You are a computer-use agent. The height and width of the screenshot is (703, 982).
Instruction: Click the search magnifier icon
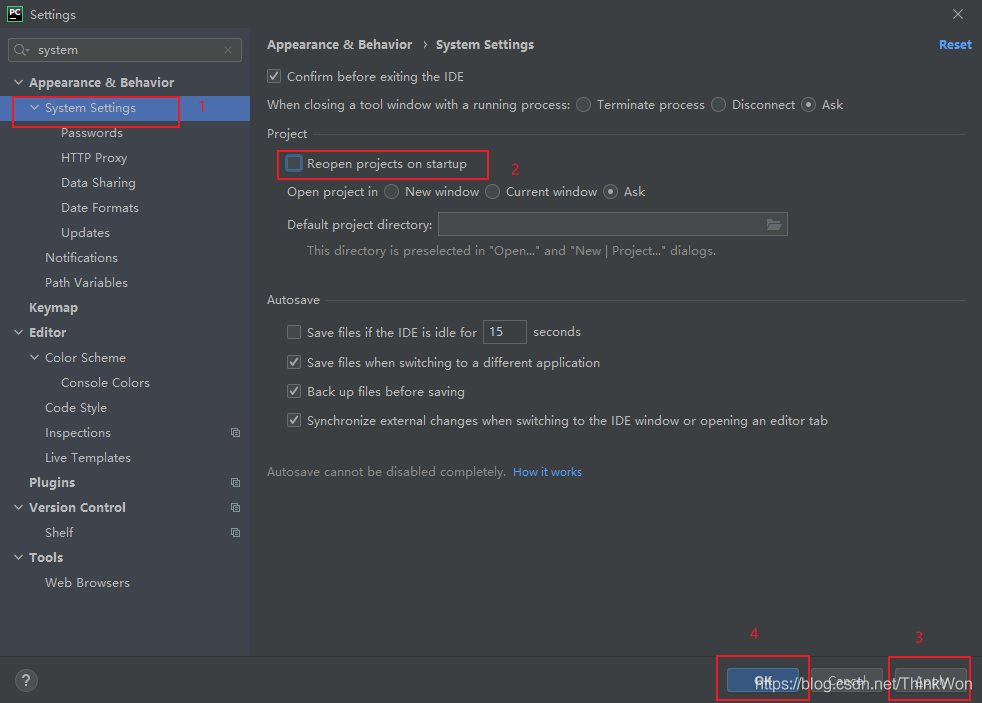point(22,50)
